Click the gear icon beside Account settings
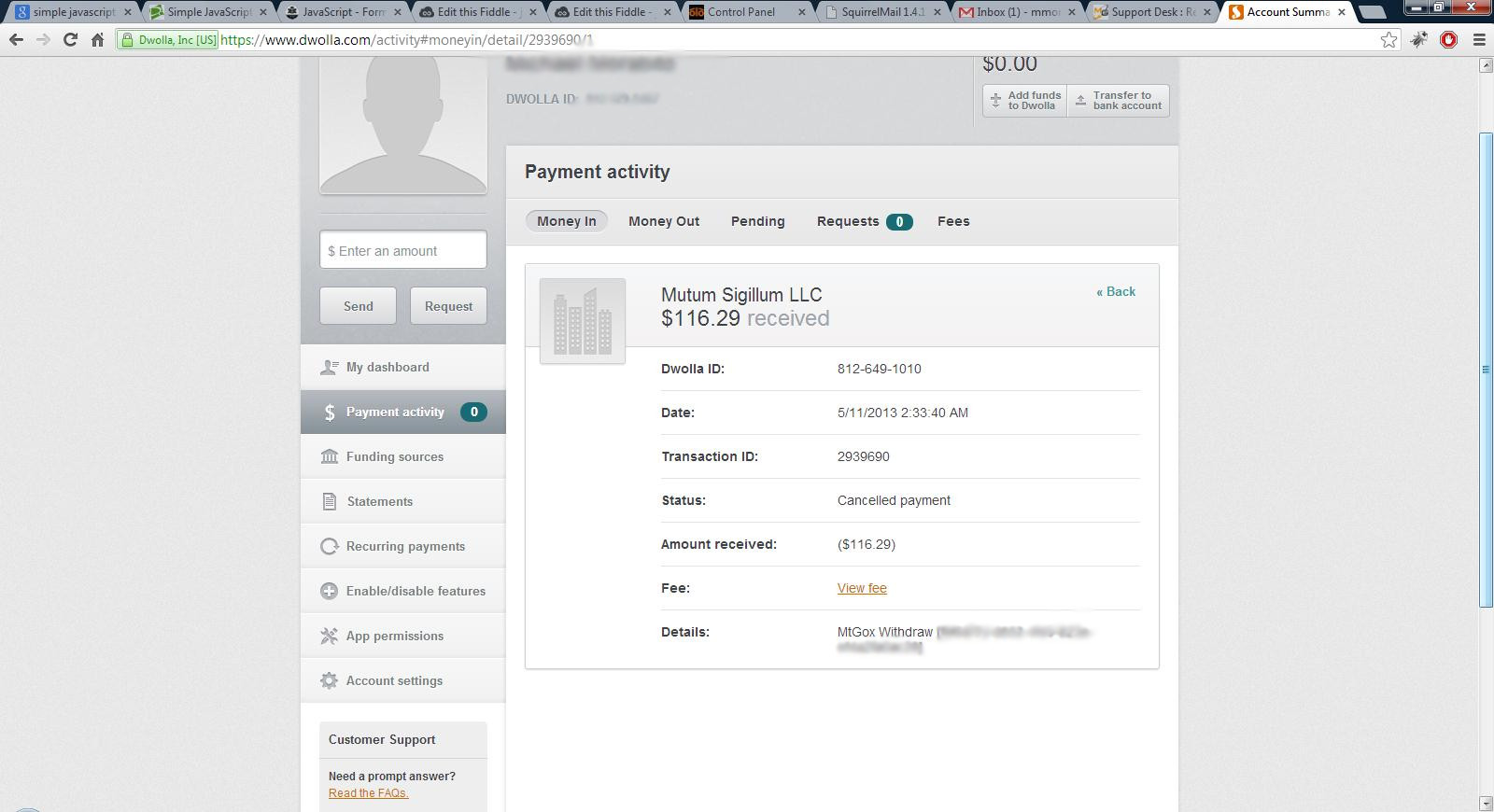Image resolution: width=1494 pixels, height=812 pixels. [x=329, y=680]
